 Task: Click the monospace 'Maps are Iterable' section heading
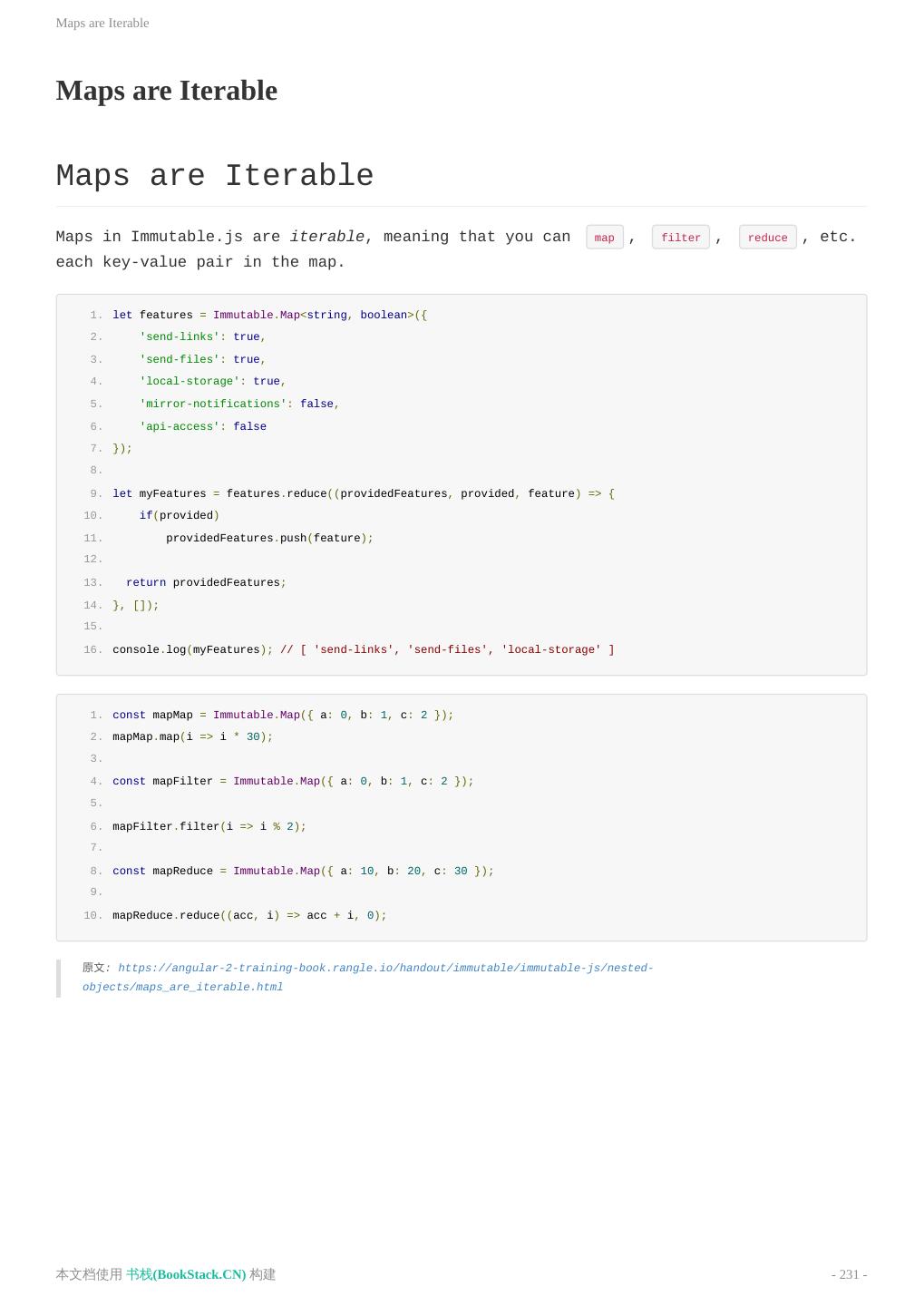215,176
